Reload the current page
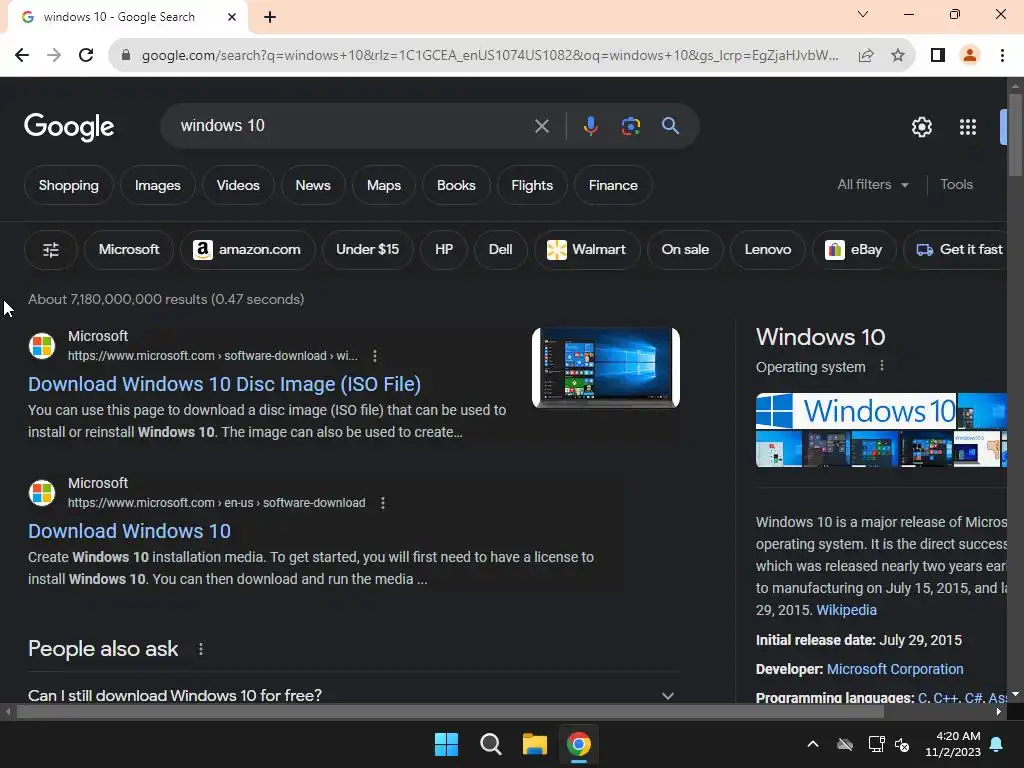Image resolution: width=1024 pixels, height=768 pixels. point(86,55)
